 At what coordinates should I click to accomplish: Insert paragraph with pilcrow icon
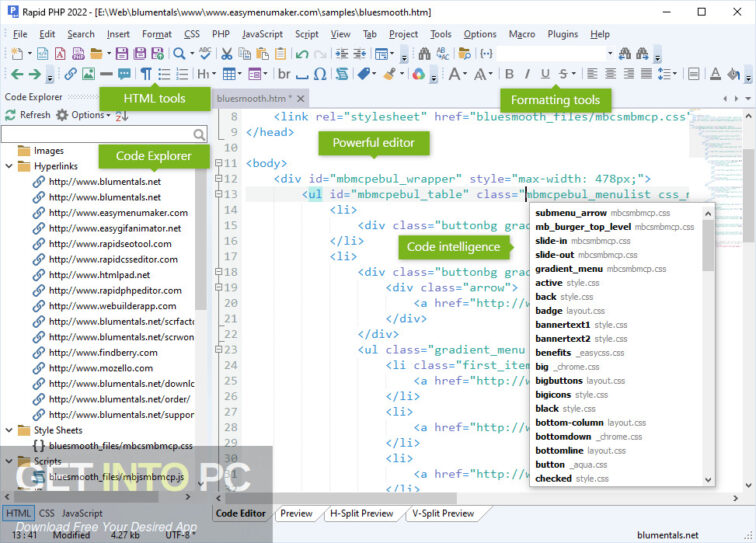(146, 74)
